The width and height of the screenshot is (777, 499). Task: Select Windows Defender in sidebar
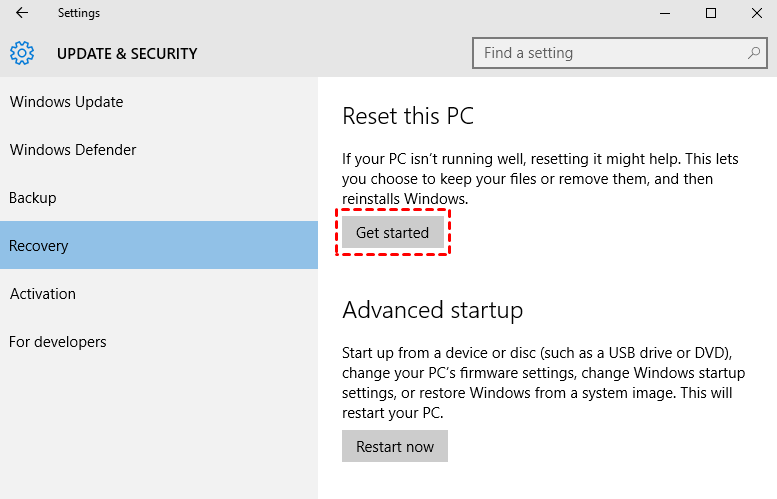(73, 150)
